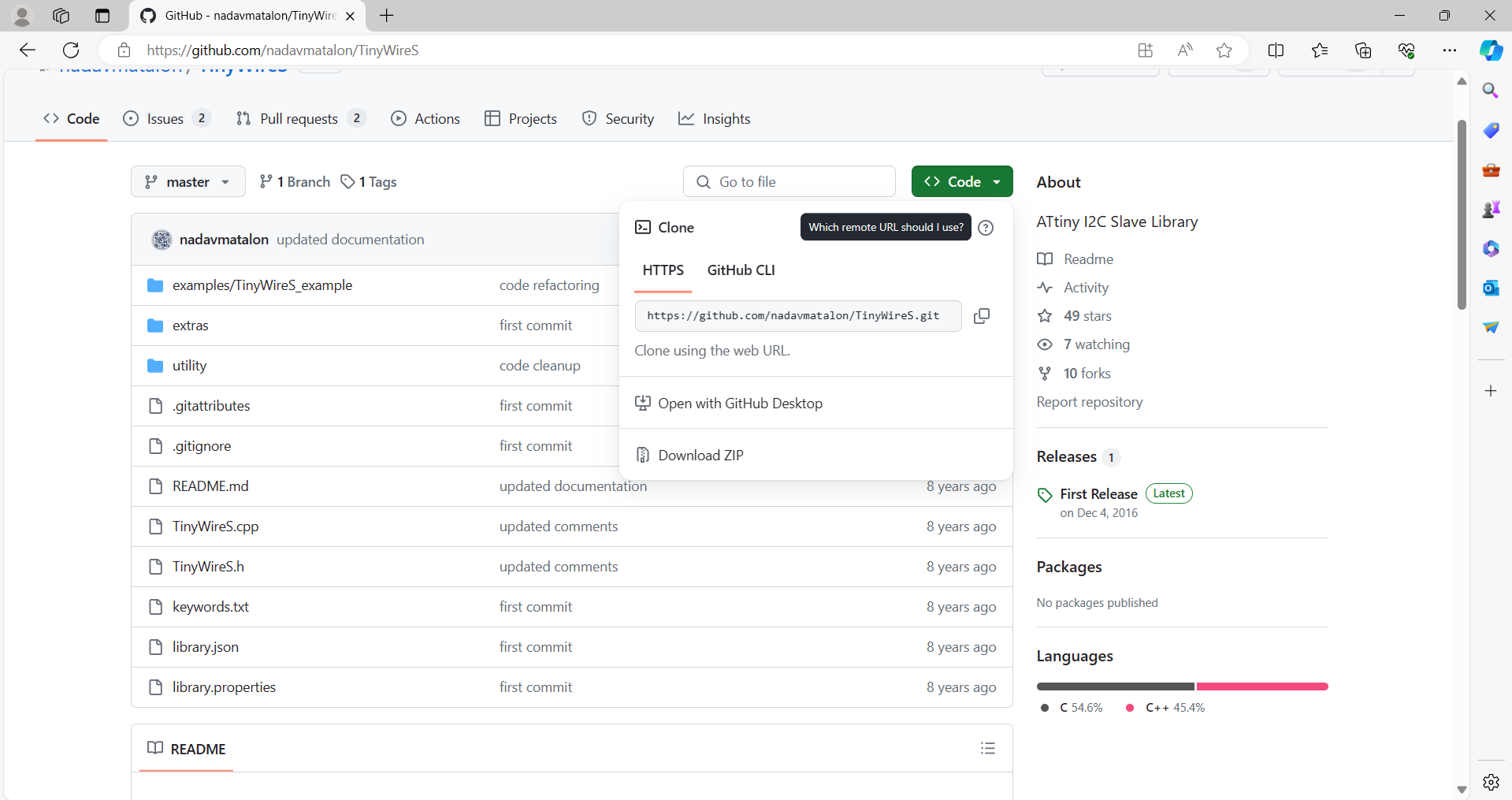This screenshot has height=800, width=1512.
Task: Click the page vertical scrollbar thumb
Action: coord(1462,214)
